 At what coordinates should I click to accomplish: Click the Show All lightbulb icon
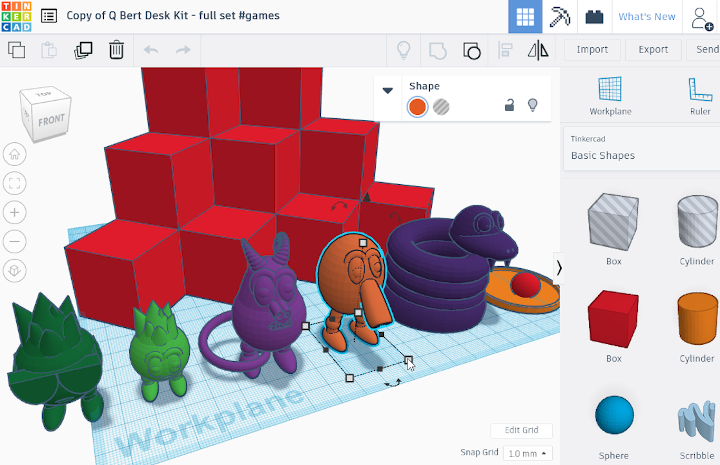tap(403, 50)
